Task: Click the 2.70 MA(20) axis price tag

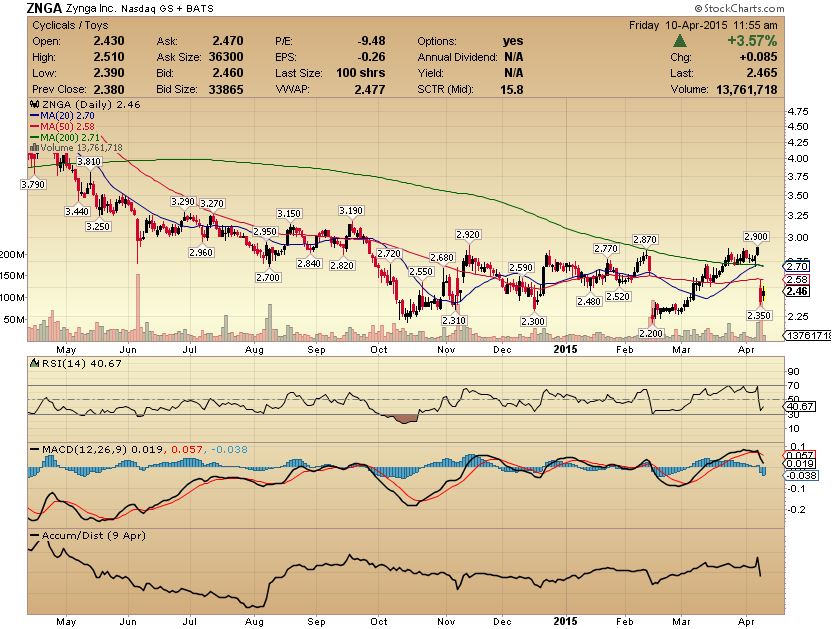Action: coord(796,266)
